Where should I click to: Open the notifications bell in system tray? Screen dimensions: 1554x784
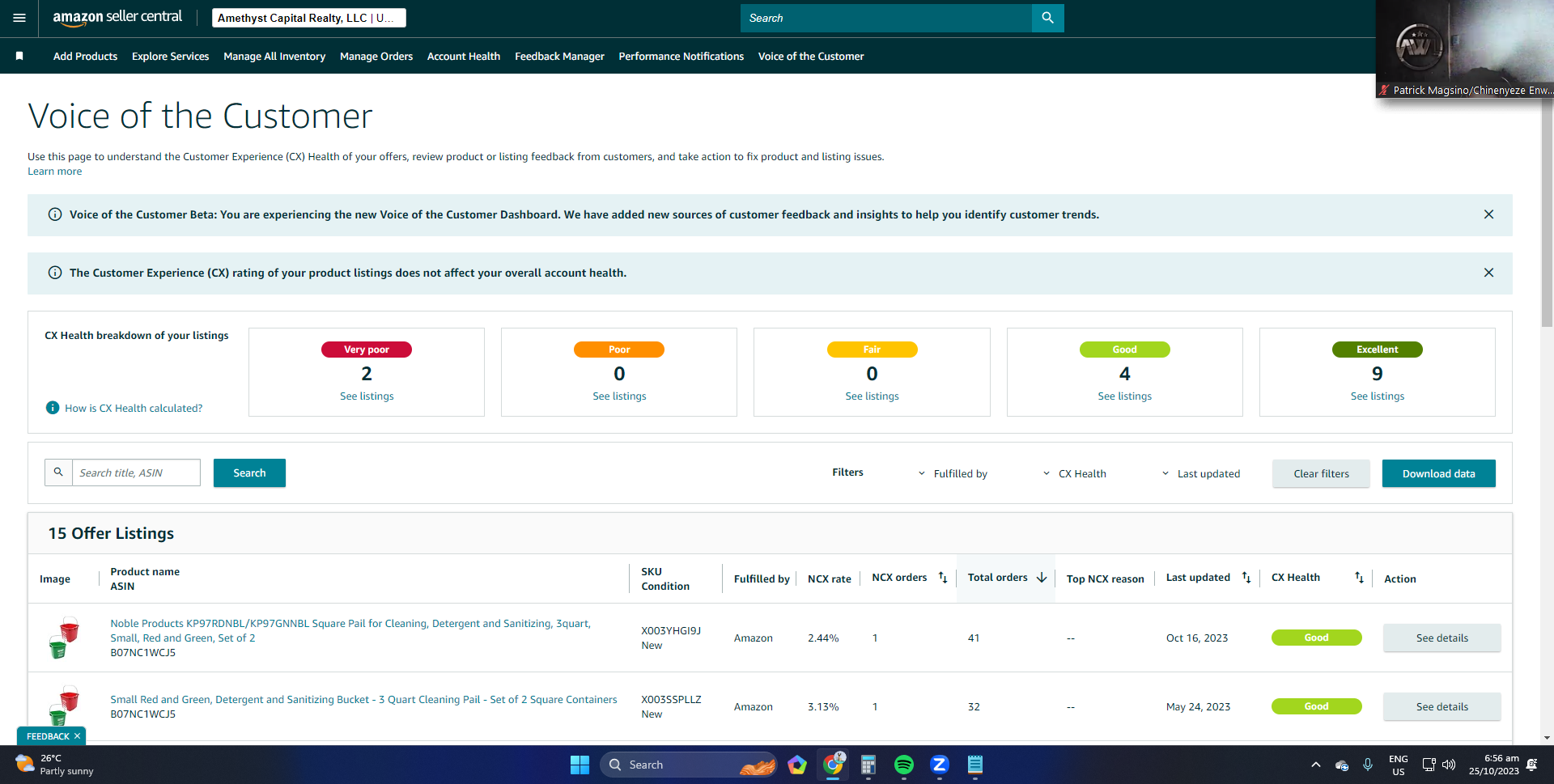click(1531, 765)
